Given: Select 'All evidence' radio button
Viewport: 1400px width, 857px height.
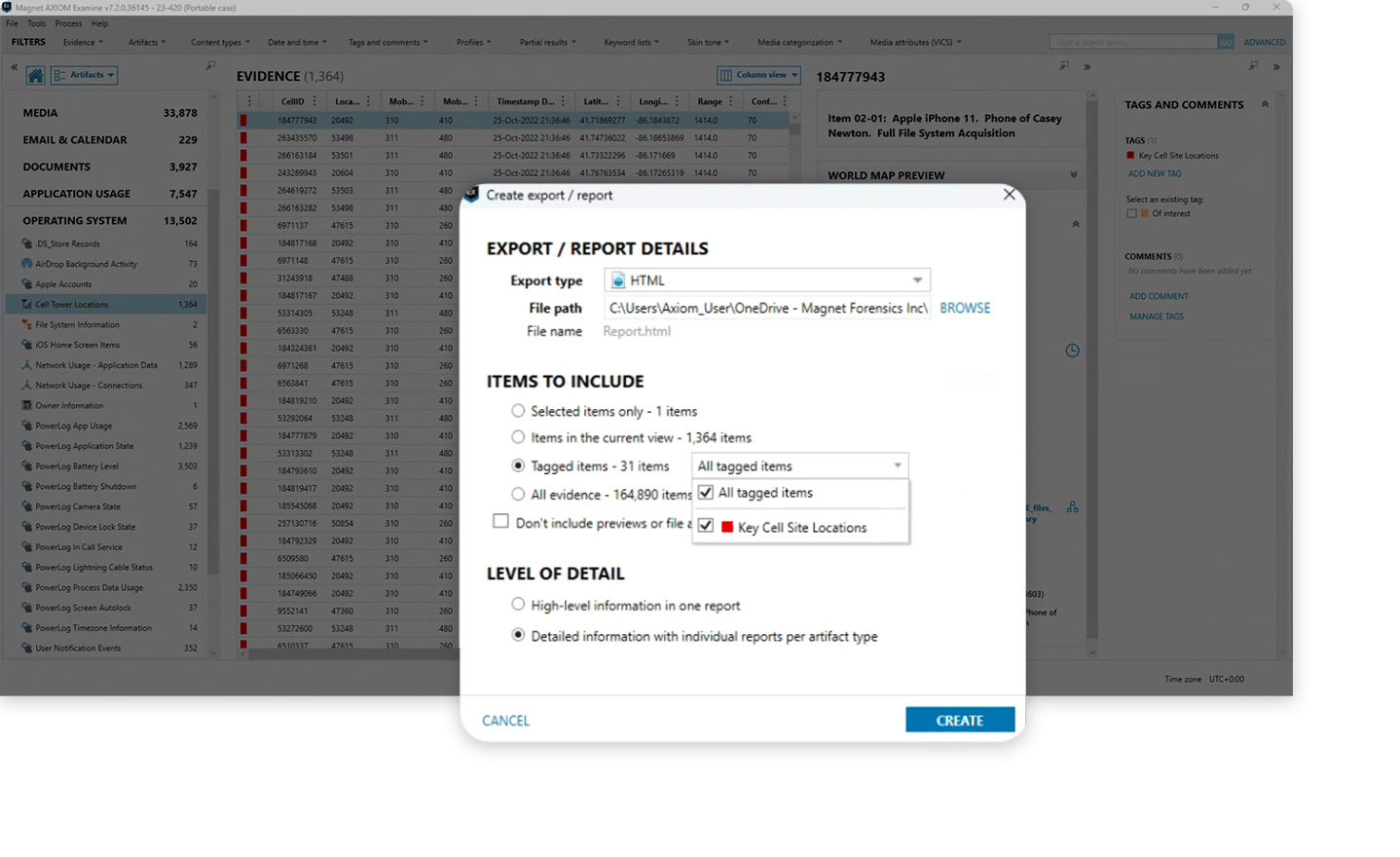Looking at the screenshot, I should 518,494.
